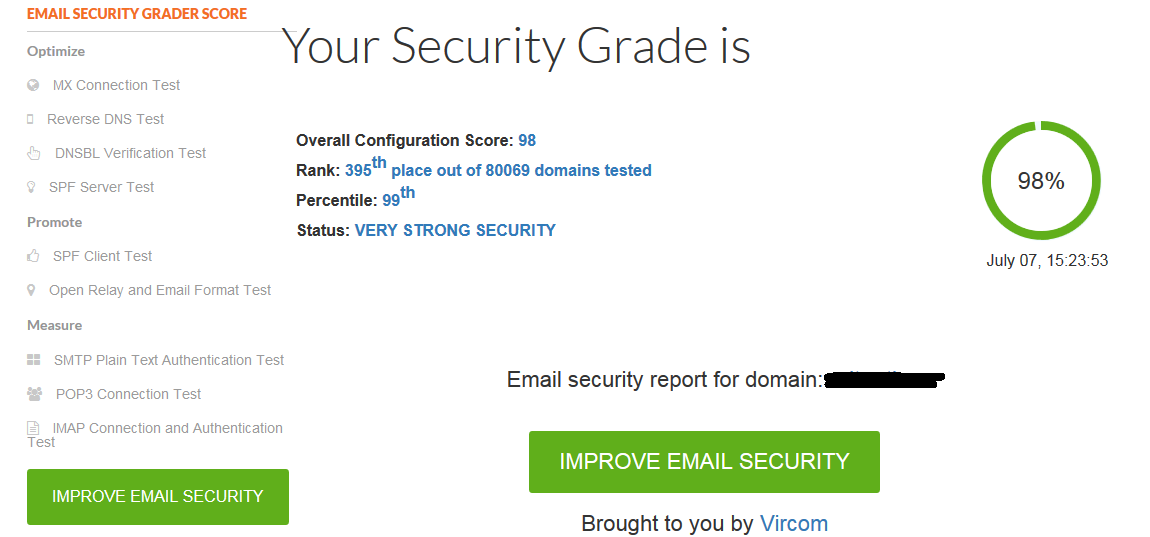The image size is (1150, 537).
Task: Follow the Vircom link
Action: 794,523
